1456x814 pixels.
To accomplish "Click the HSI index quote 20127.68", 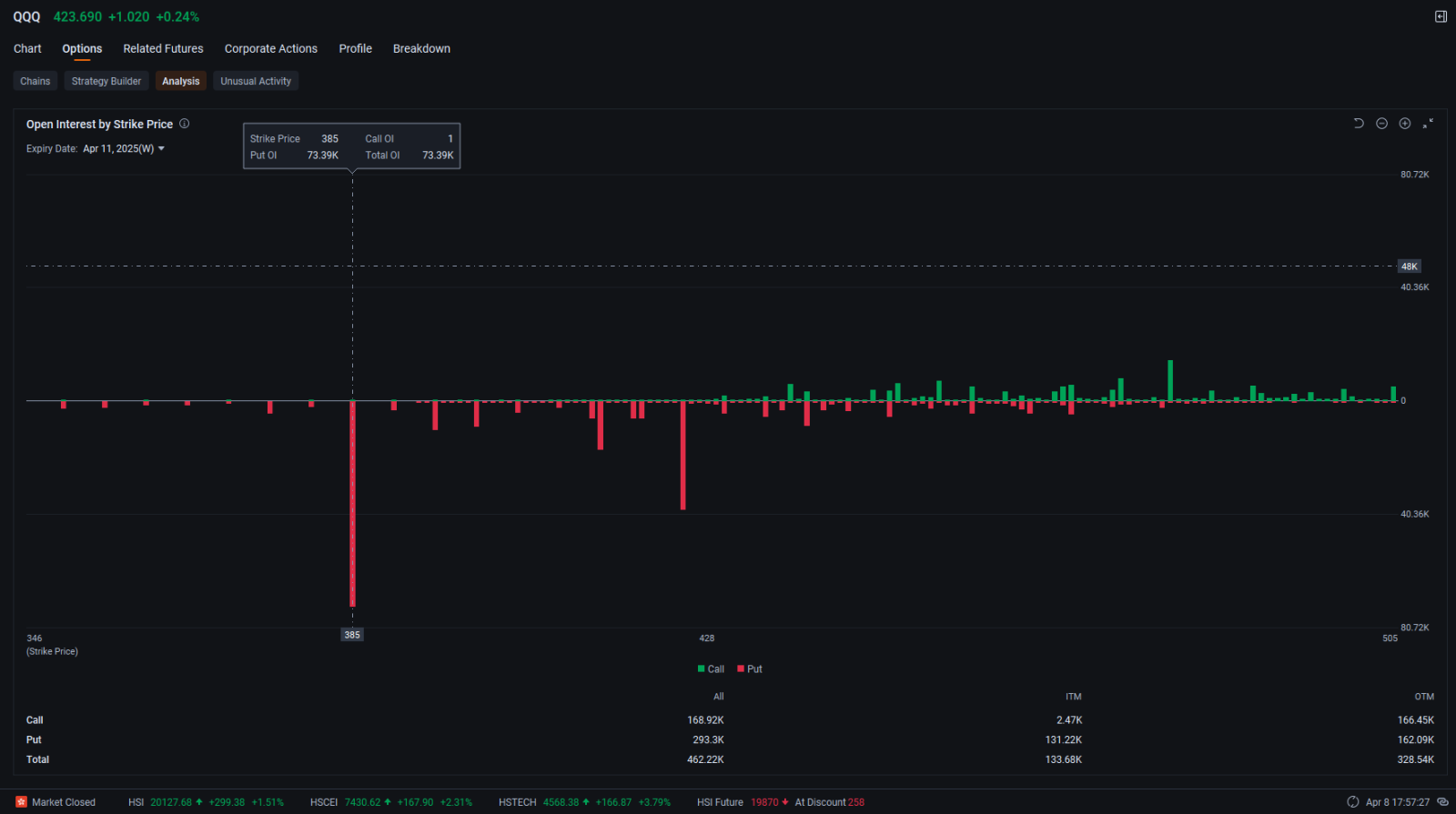I will click(x=171, y=802).
